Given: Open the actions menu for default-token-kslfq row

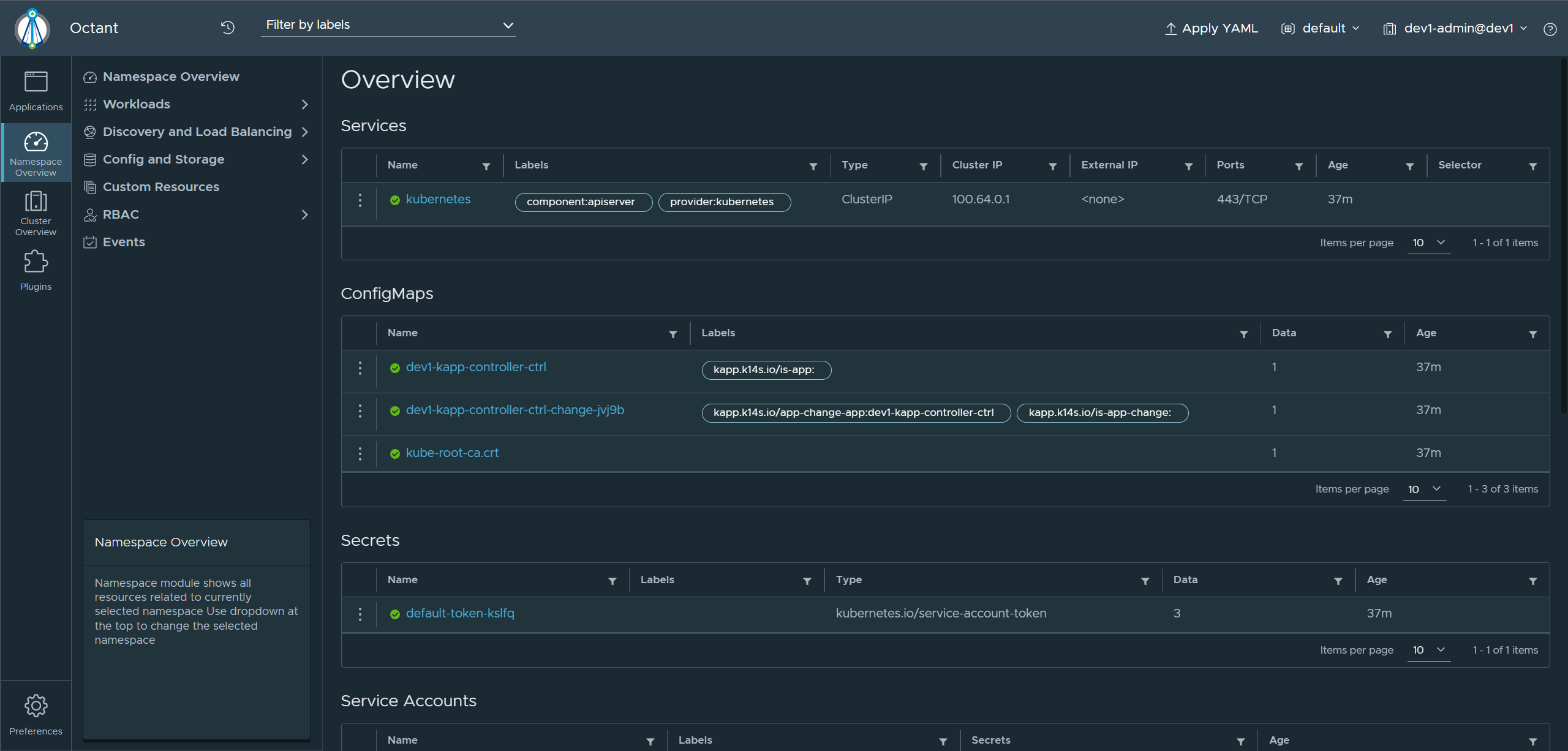Looking at the screenshot, I should [x=360, y=614].
